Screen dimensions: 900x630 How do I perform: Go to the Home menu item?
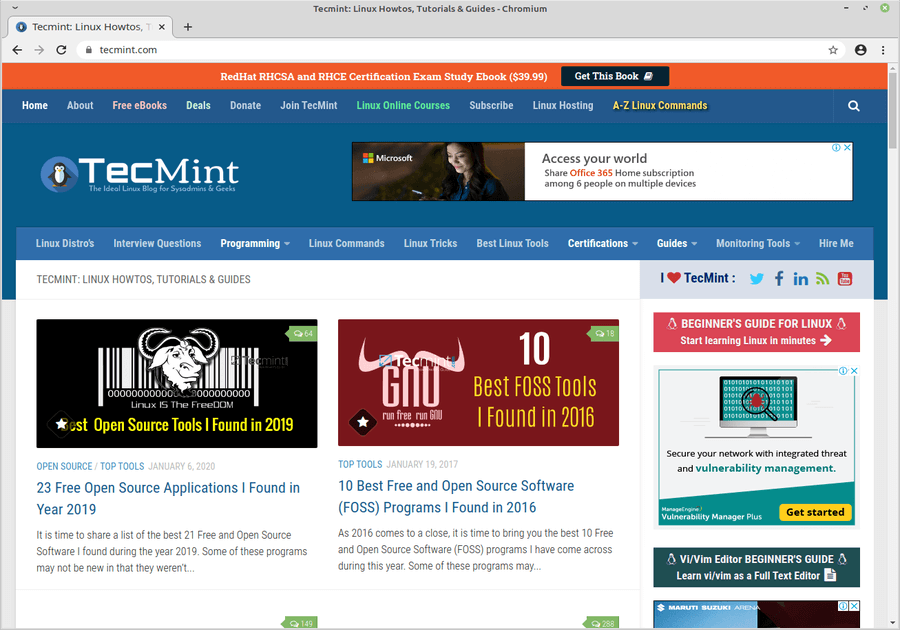[x=35, y=106]
